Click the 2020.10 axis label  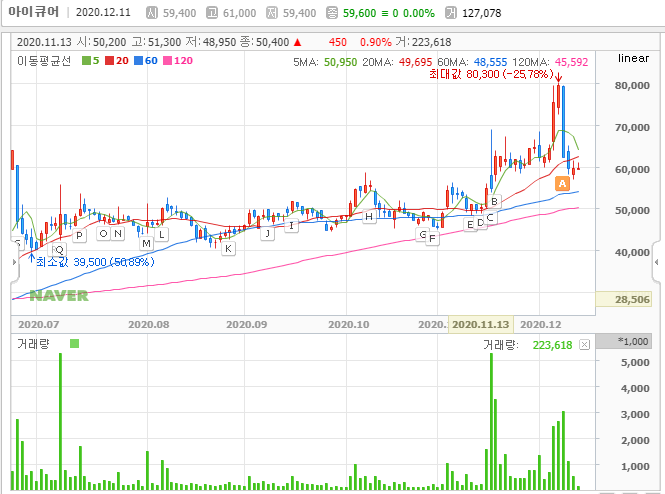(349, 325)
